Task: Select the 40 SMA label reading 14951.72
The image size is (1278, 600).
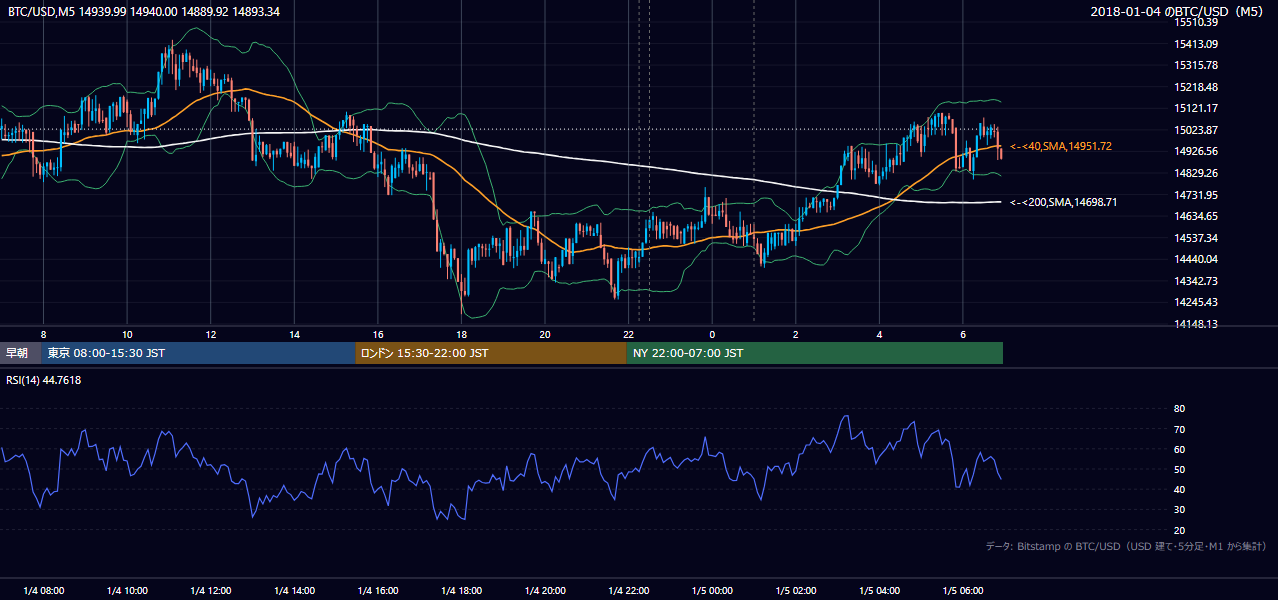Action: [1061, 146]
